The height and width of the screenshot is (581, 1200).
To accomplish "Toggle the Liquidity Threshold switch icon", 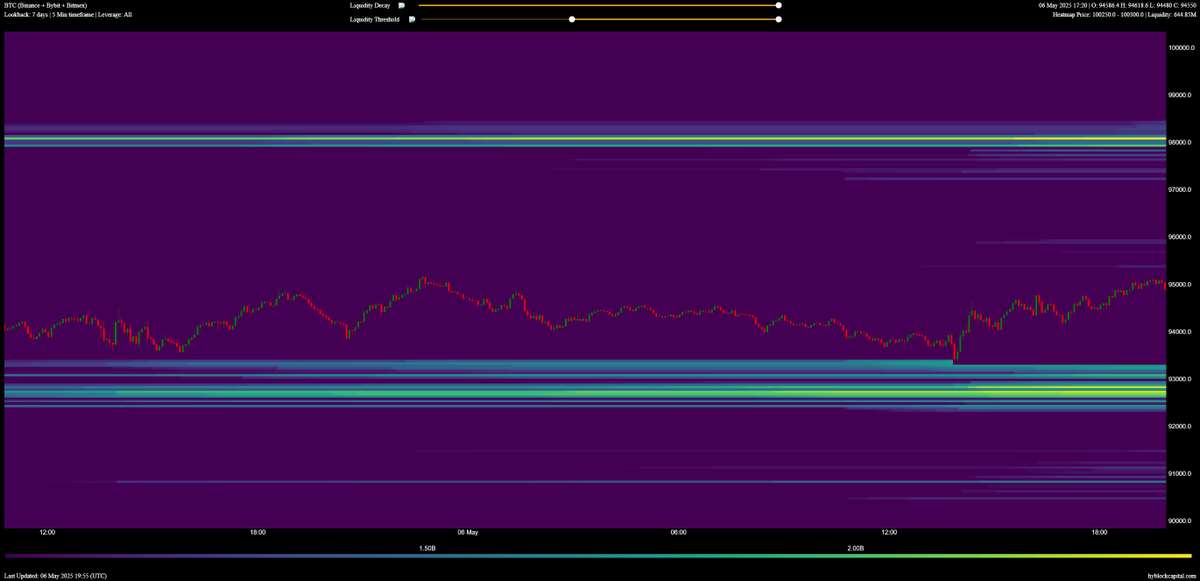I will tap(410, 18).
